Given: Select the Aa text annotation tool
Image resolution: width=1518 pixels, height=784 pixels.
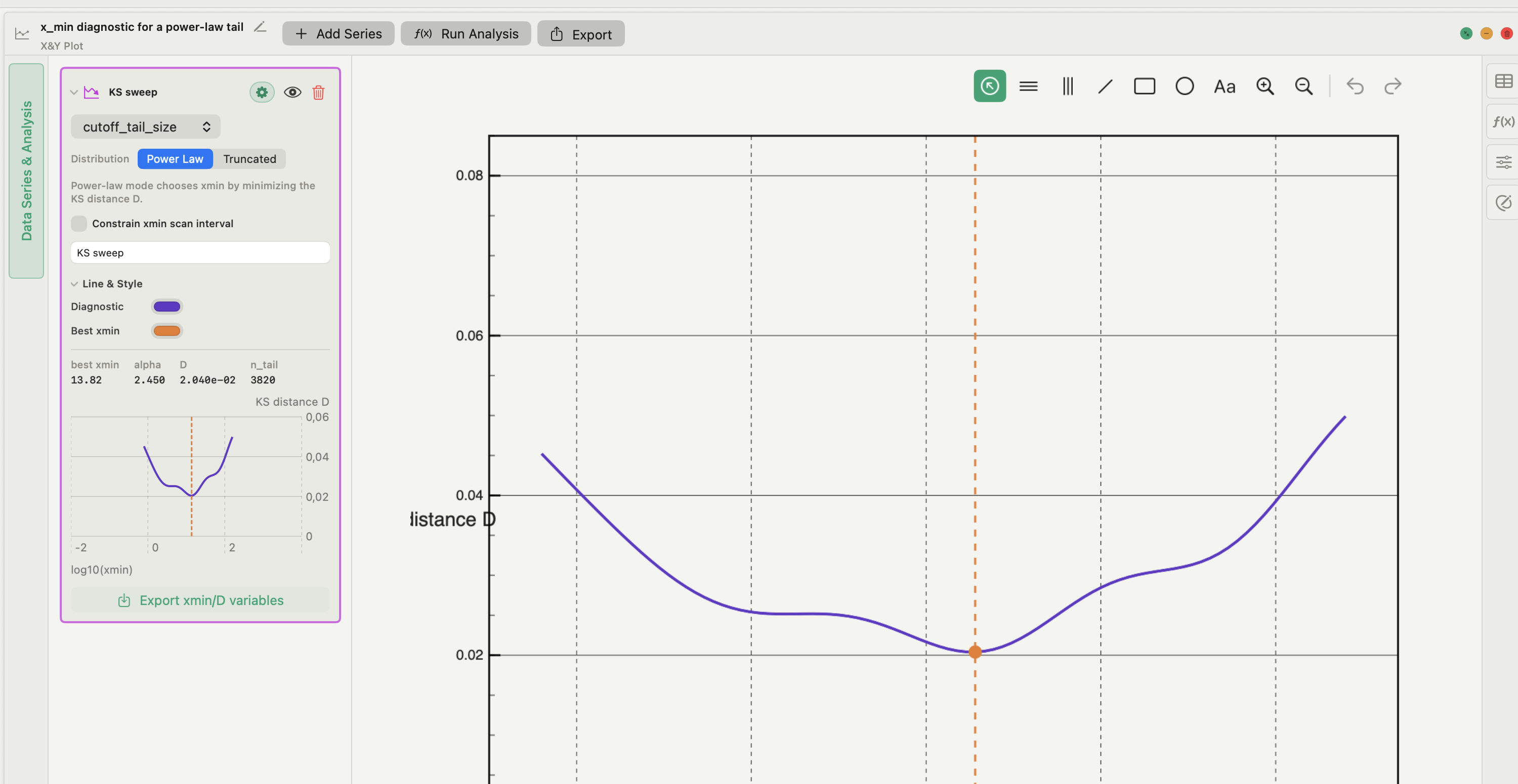Looking at the screenshot, I should pos(1225,86).
